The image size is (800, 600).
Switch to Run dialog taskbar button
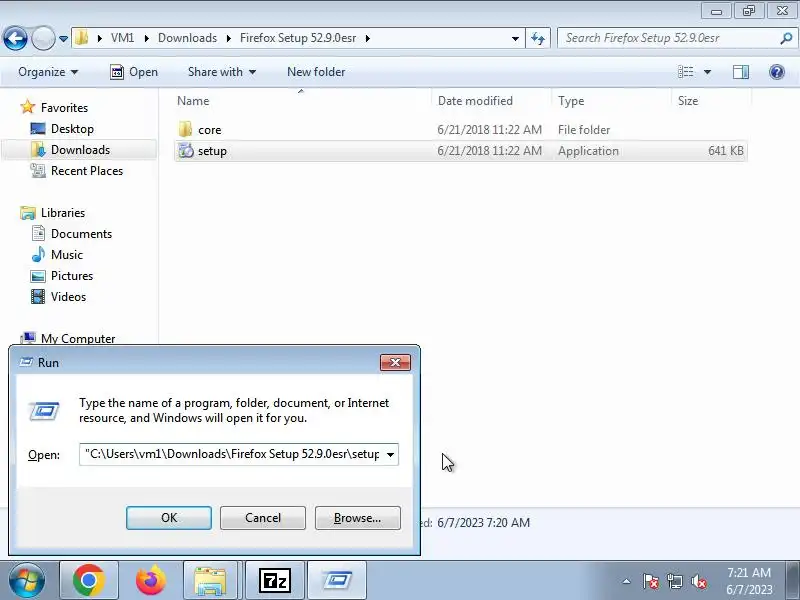337,581
